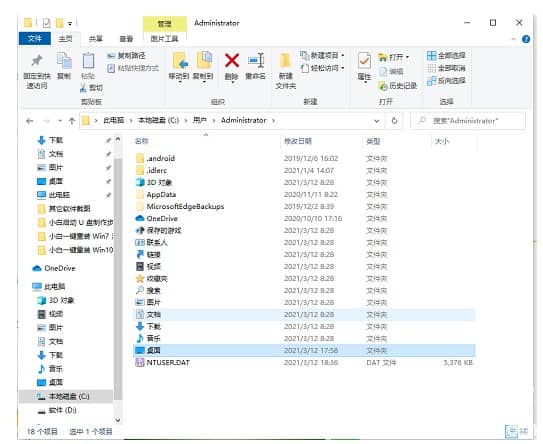Open the File menu tab

point(35,38)
